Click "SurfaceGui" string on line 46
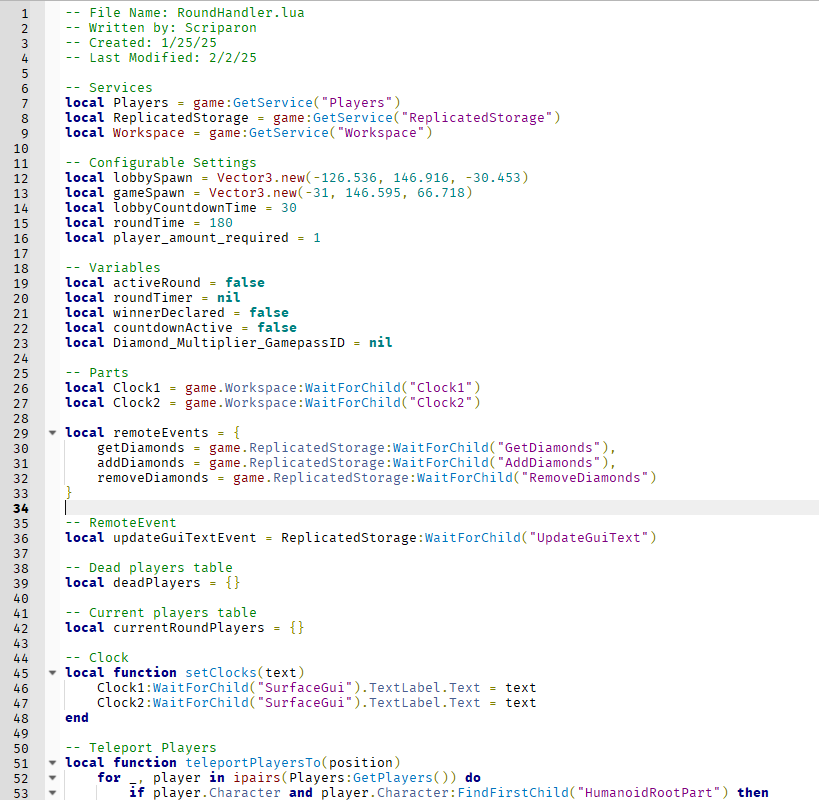 click(x=305, y=688)
